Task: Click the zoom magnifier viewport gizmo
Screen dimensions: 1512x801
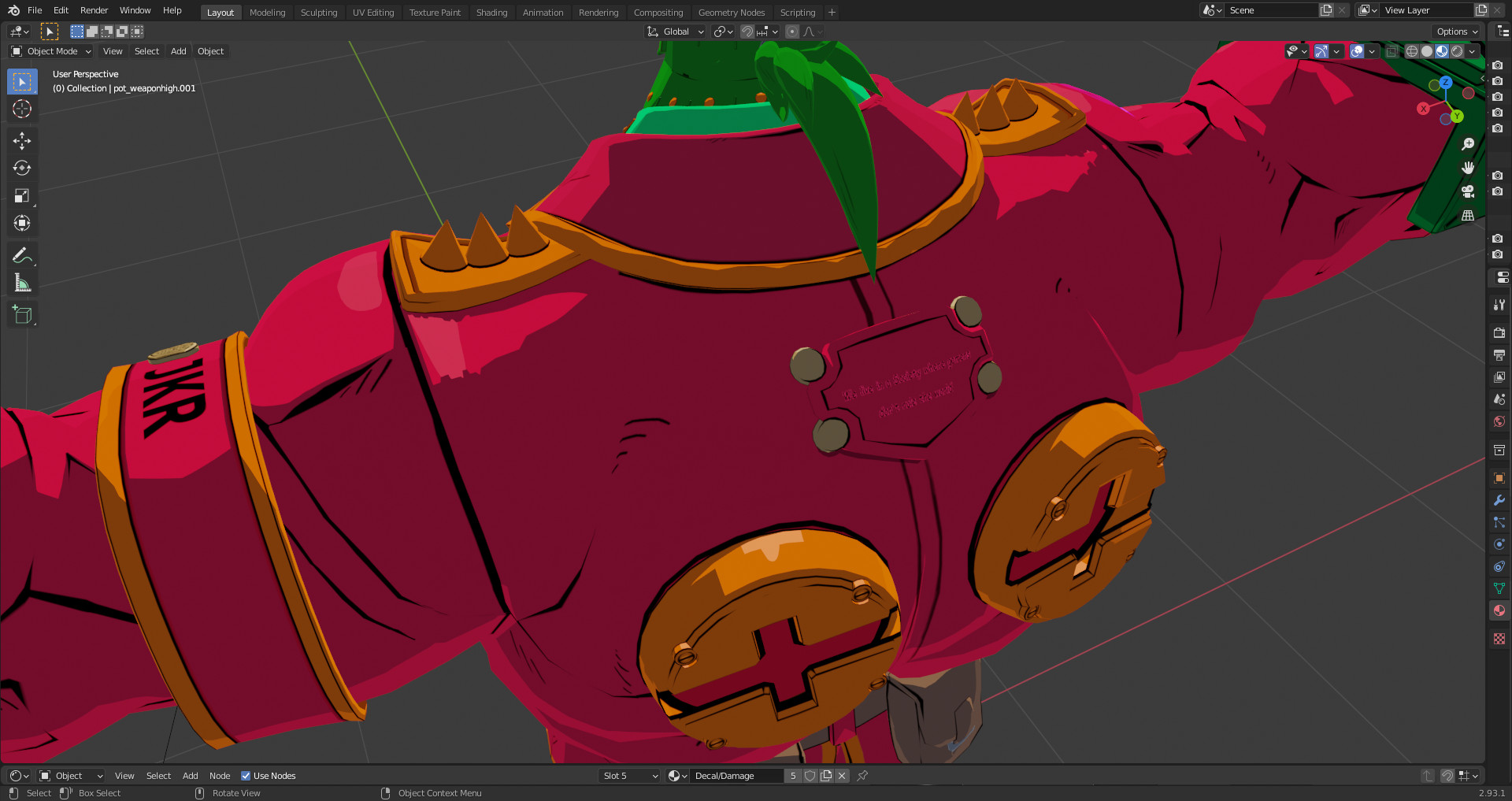Action: 1468,144
